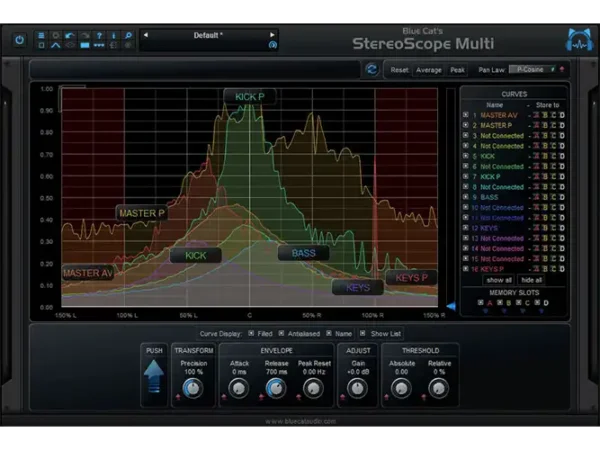The image size is (600, 450).
Task: Open the Pan Law P-Cosine dropdown
Action: (532, 69)
